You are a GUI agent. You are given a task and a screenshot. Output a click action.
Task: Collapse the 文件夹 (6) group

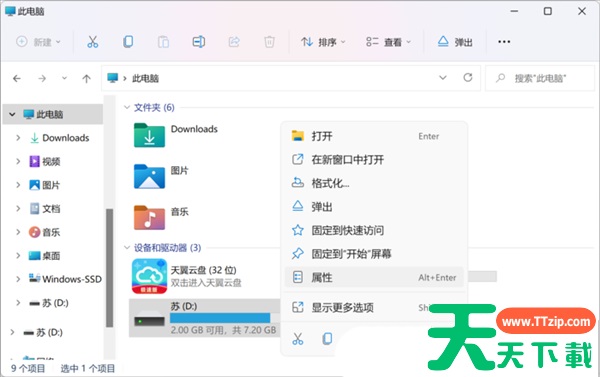(127, 108)
